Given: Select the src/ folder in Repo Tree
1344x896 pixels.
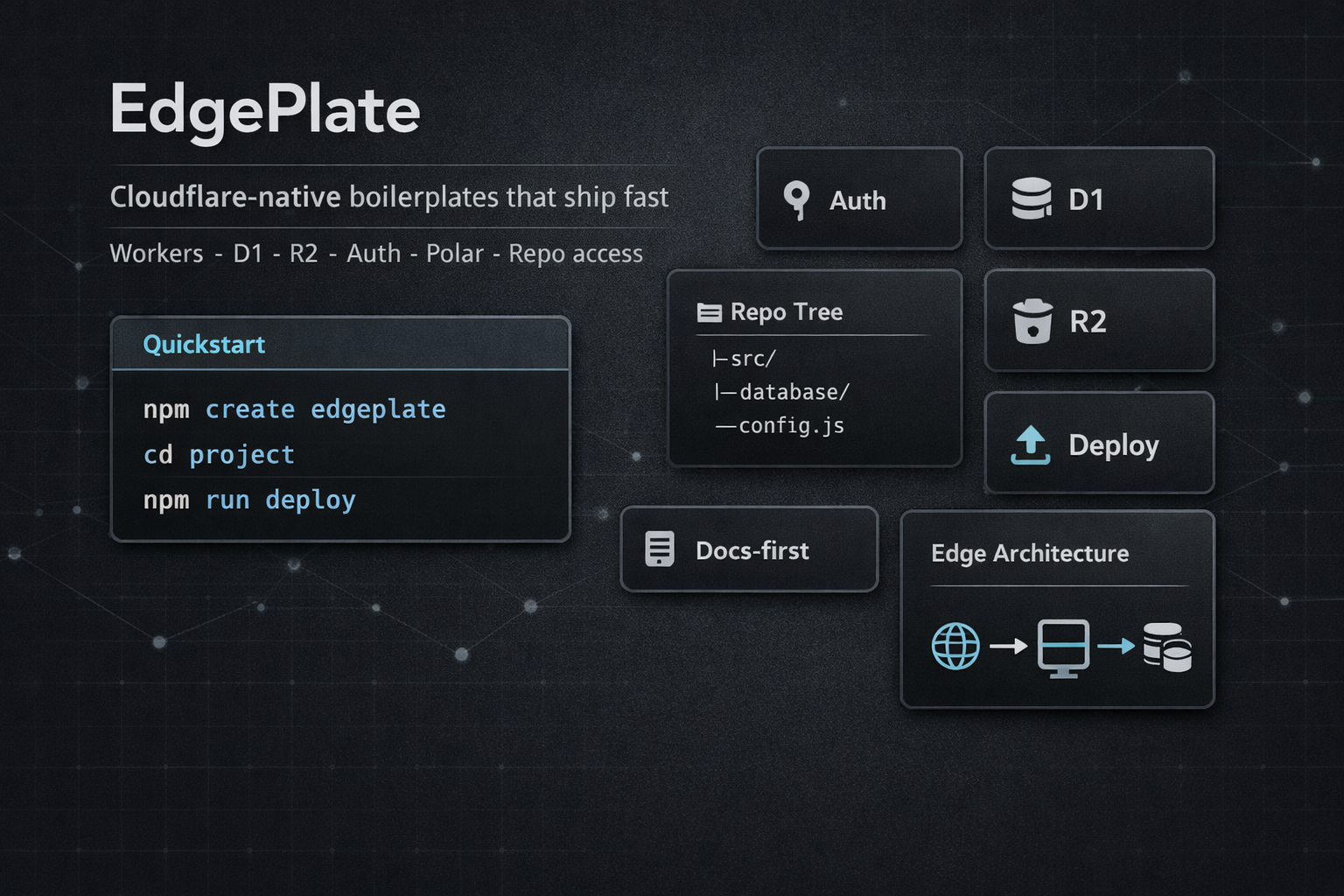Looking at the screenshot, I should [752, 359].
